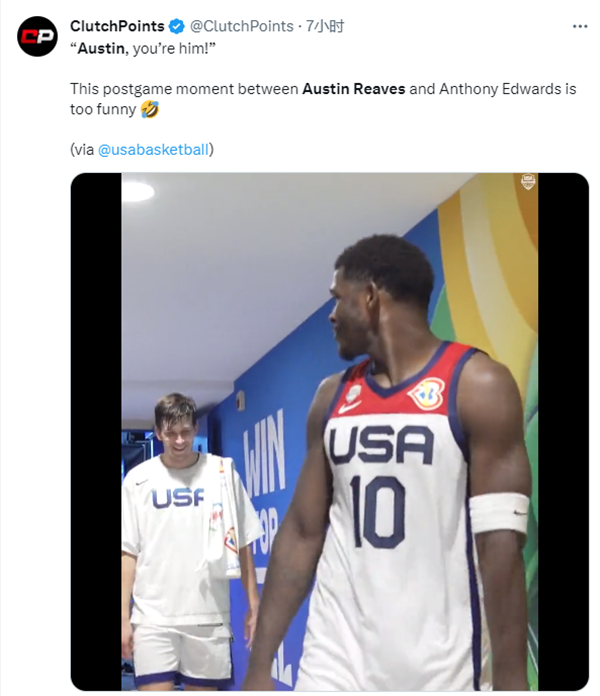This screenshot has width=600, height=696.
Task: Click the 7小时 timestamp of the tweet
Action: point(324,26)
